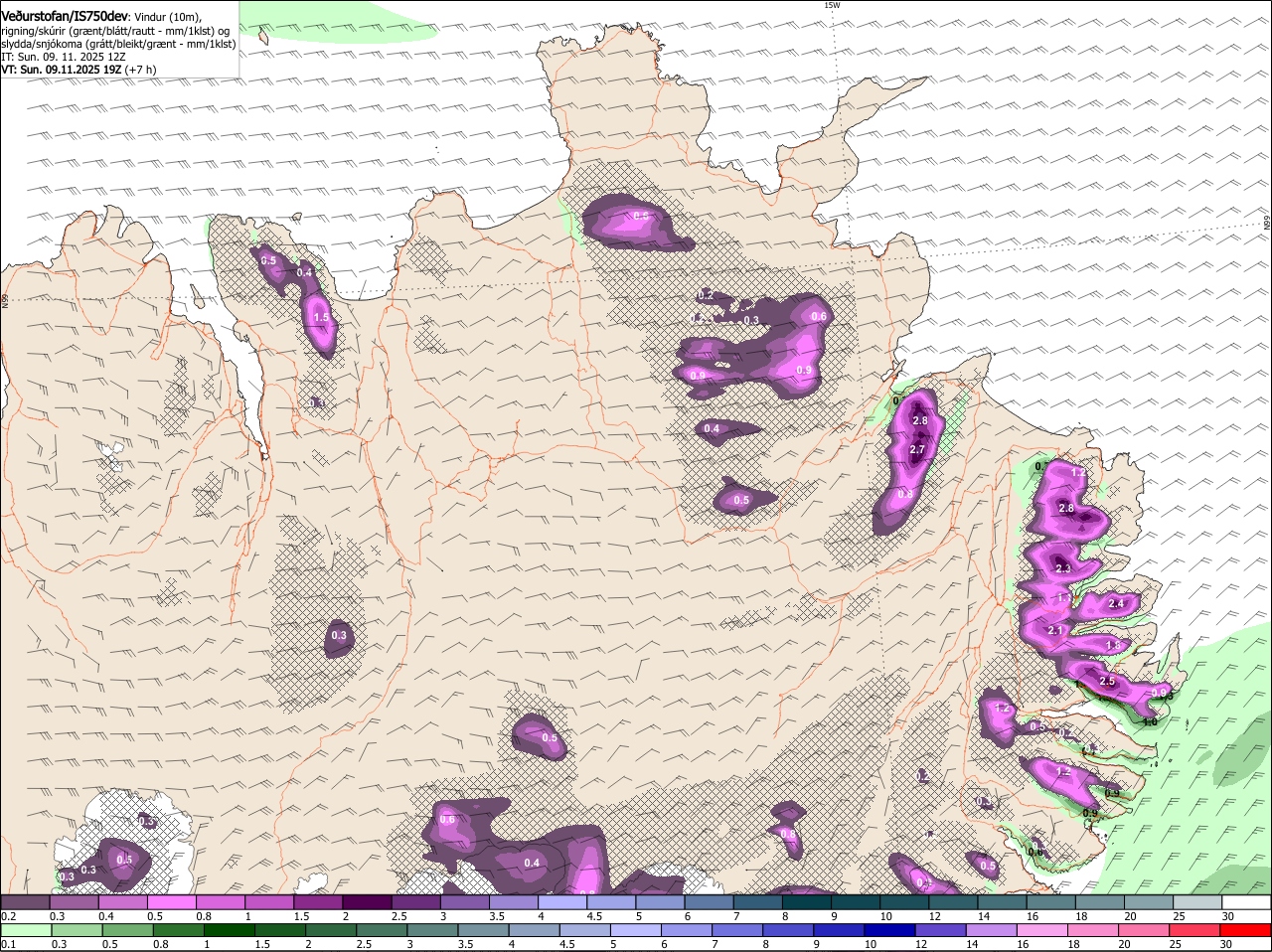Select lower legend swatch between 4.5 and 5

click(587, 930)
